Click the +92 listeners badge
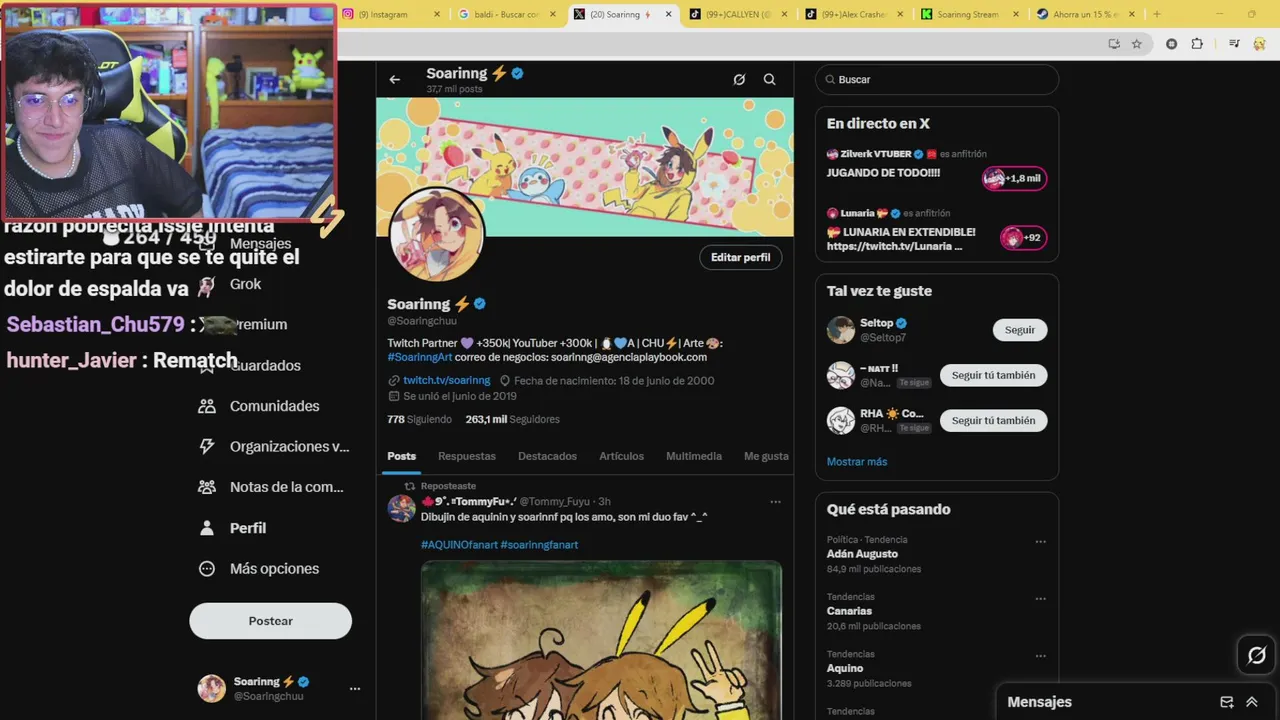 1023,238
